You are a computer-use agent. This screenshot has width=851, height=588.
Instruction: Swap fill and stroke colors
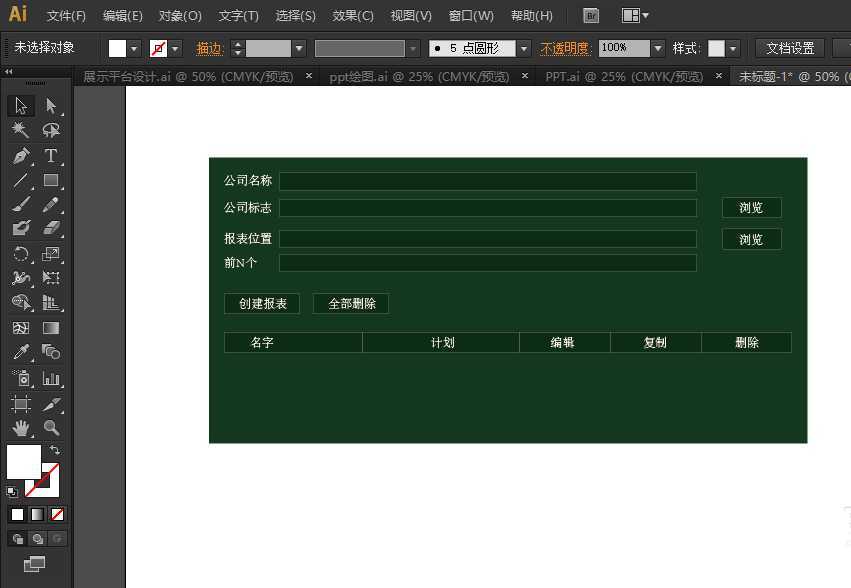[54, 450]
